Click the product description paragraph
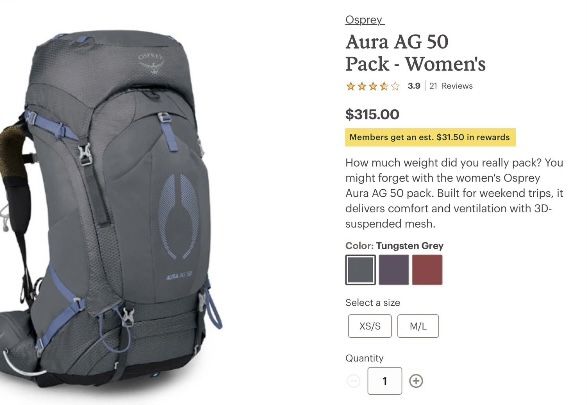This screenshot has width=587, height=405. (454, 193)
